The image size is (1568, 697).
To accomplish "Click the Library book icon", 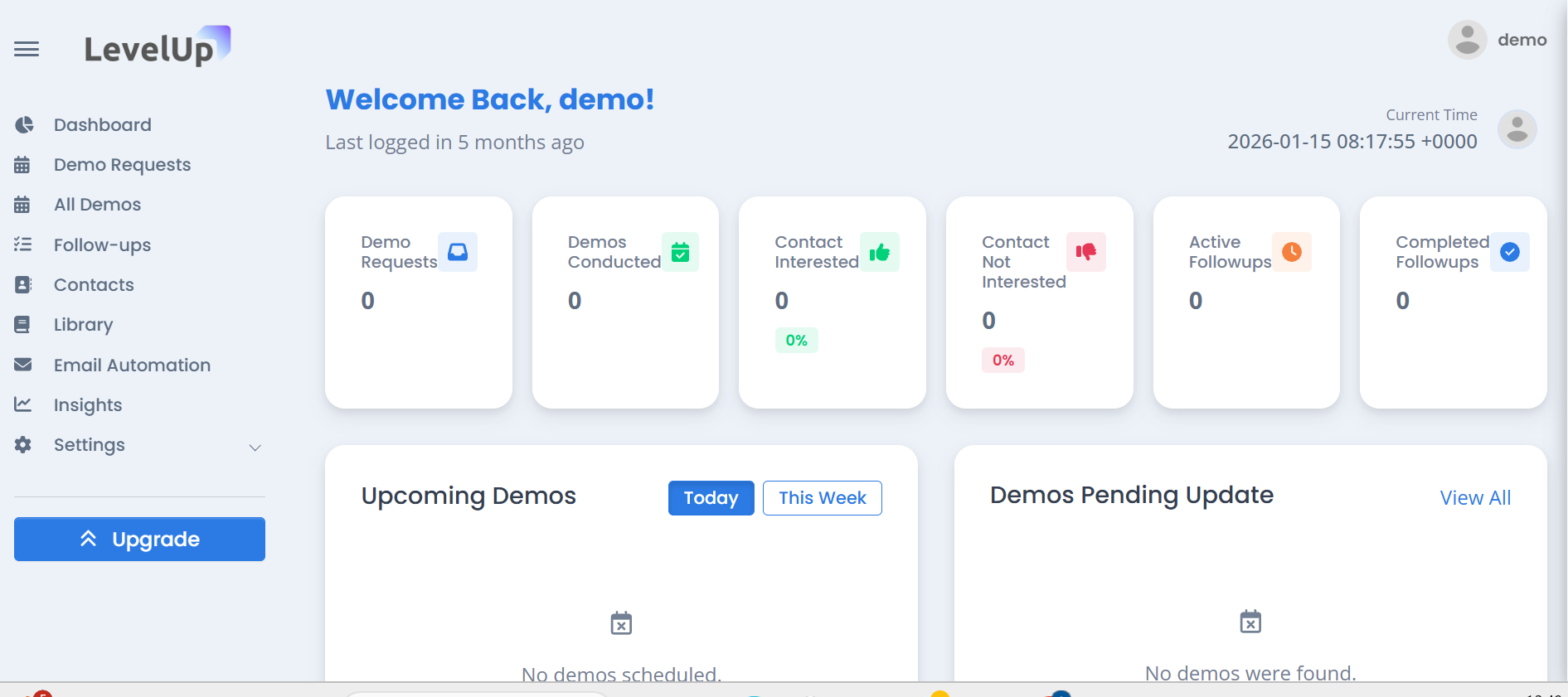I will [22, 325].
